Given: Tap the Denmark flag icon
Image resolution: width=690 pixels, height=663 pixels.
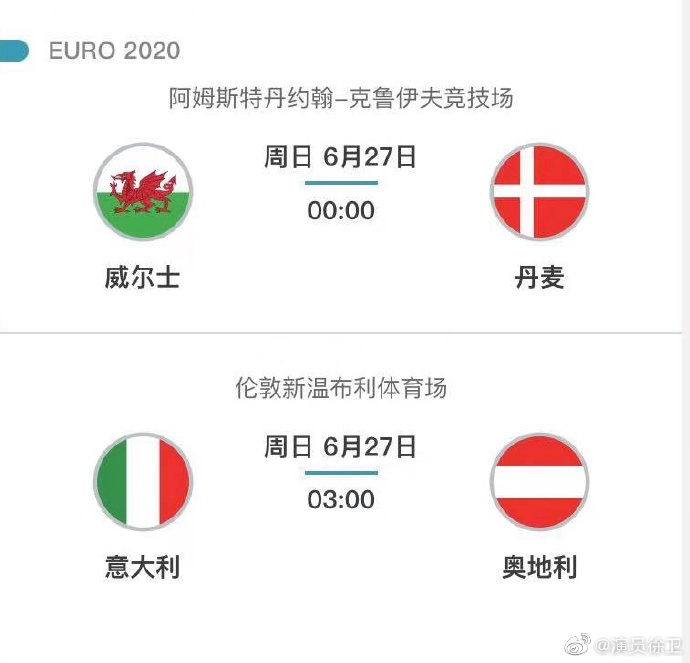Looking at the screenshot, I should (x=540, y=192).
